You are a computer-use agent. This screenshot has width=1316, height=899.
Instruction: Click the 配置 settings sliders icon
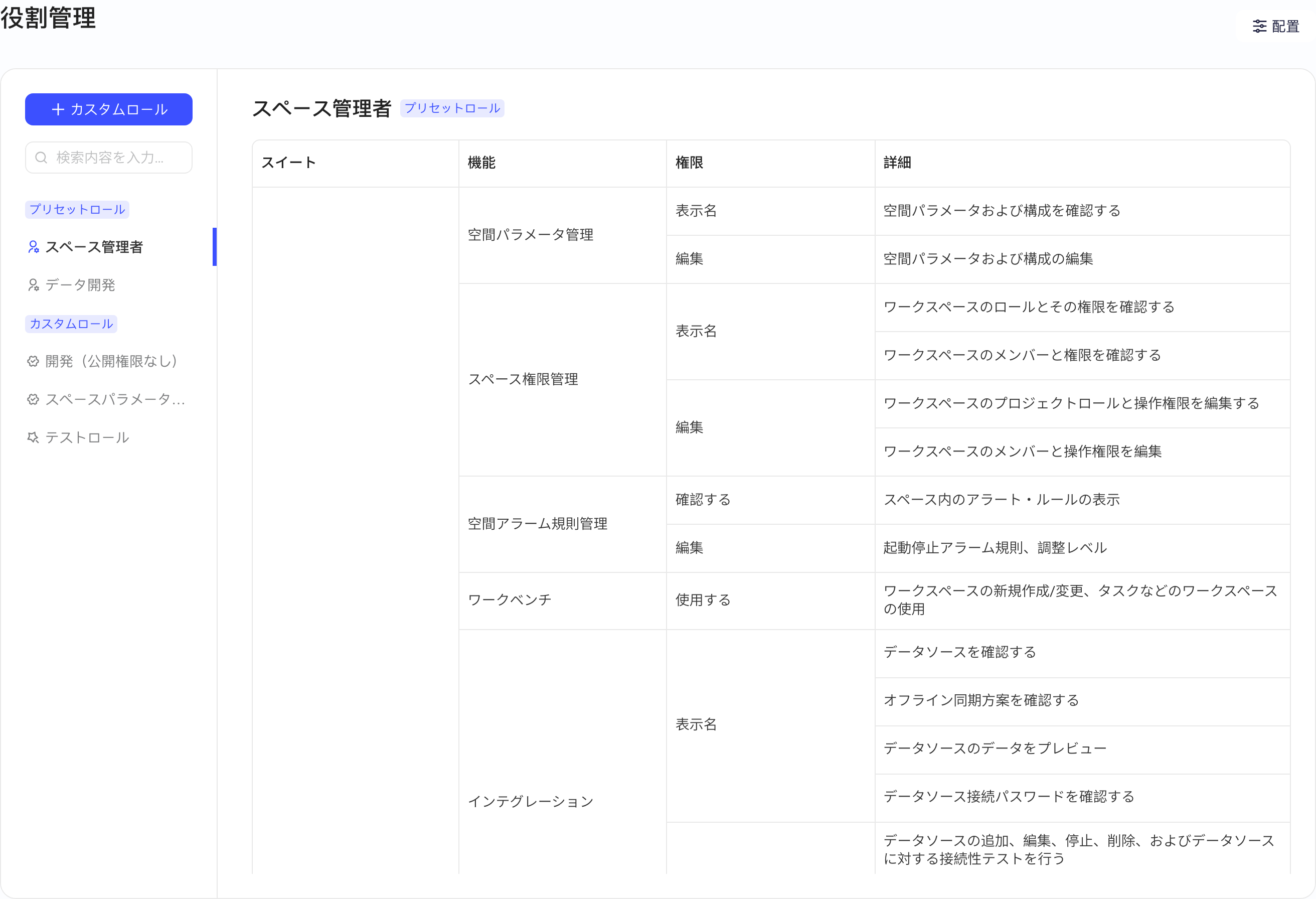click(1259, 26)
